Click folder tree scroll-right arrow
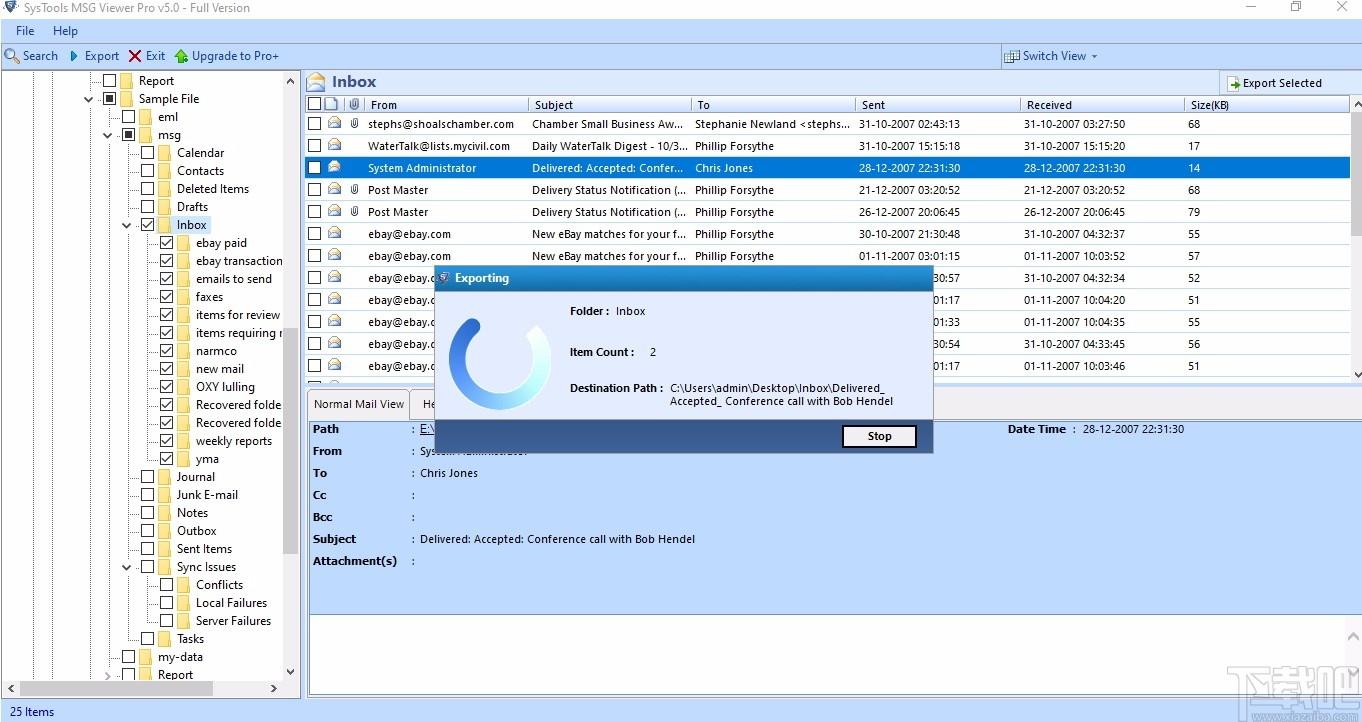 (274, 688)
